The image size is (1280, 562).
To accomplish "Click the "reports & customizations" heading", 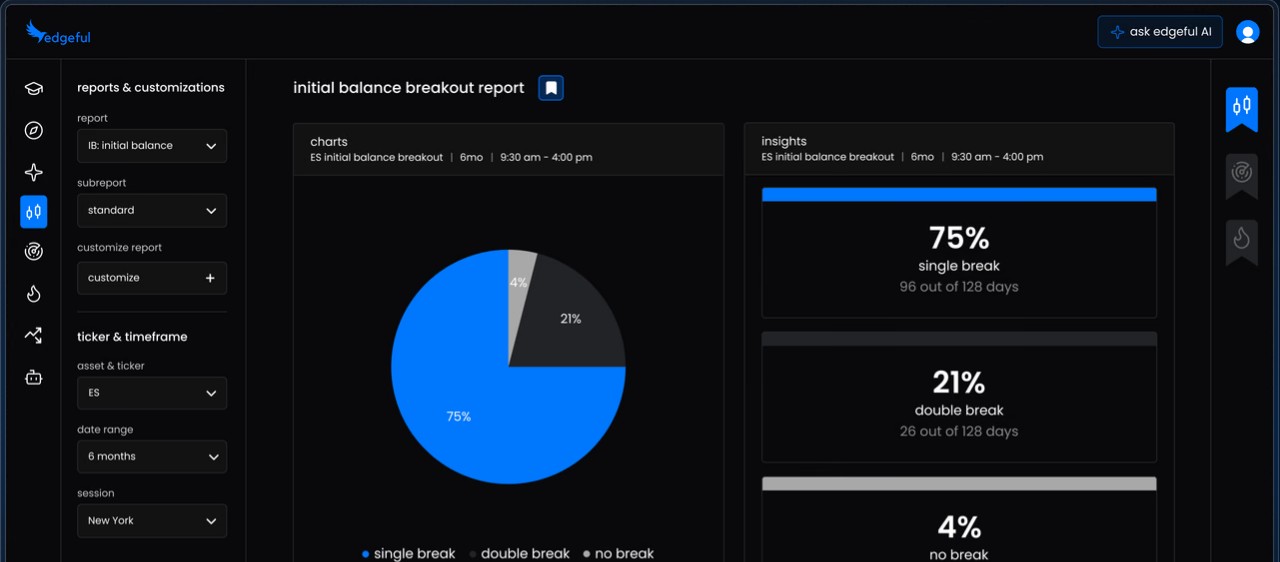I will (151, 88).
